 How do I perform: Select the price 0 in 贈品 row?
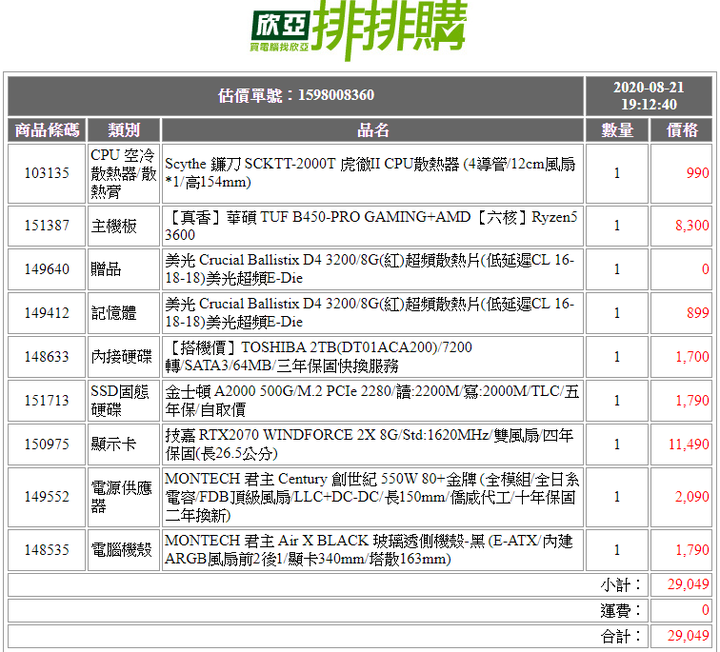(681, 269)
